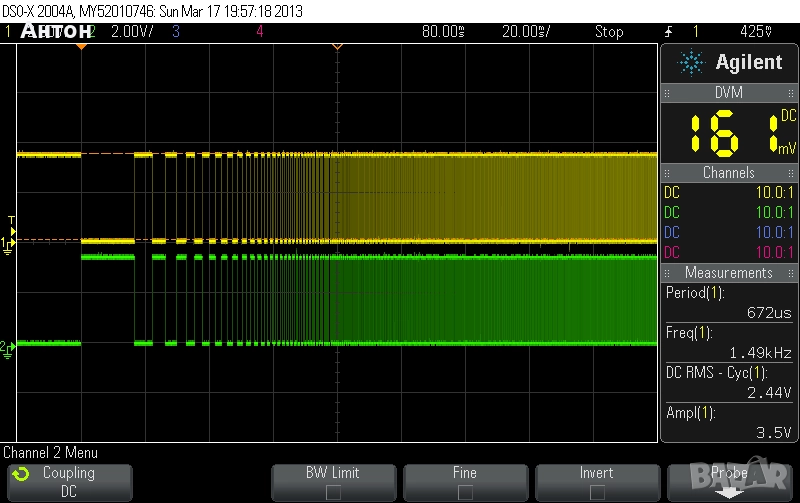The height and width of the screenshot is (503, 800).
Task: Click channel 2 ground level marker
Action: (x=8, y=347)
